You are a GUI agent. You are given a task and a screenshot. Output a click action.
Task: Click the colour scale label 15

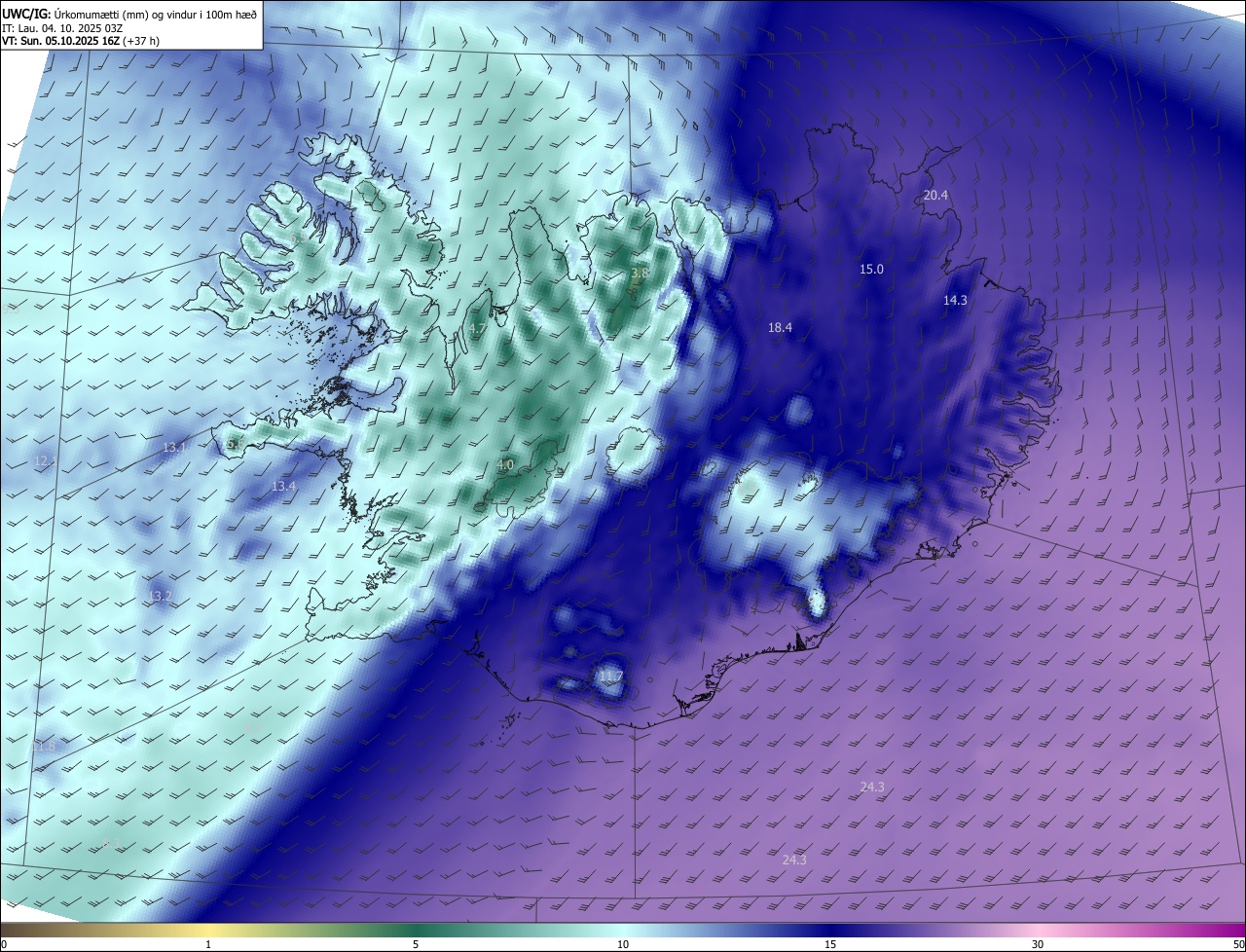[830, 944]
